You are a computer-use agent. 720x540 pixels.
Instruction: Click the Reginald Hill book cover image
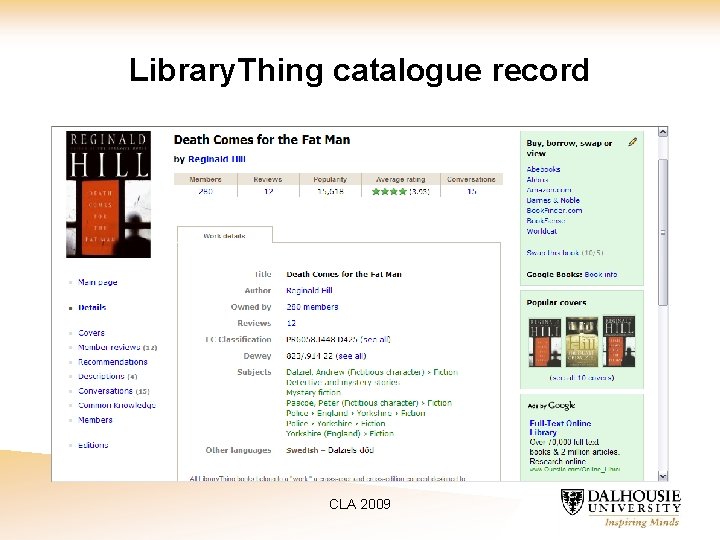click(x=108, y=194)
